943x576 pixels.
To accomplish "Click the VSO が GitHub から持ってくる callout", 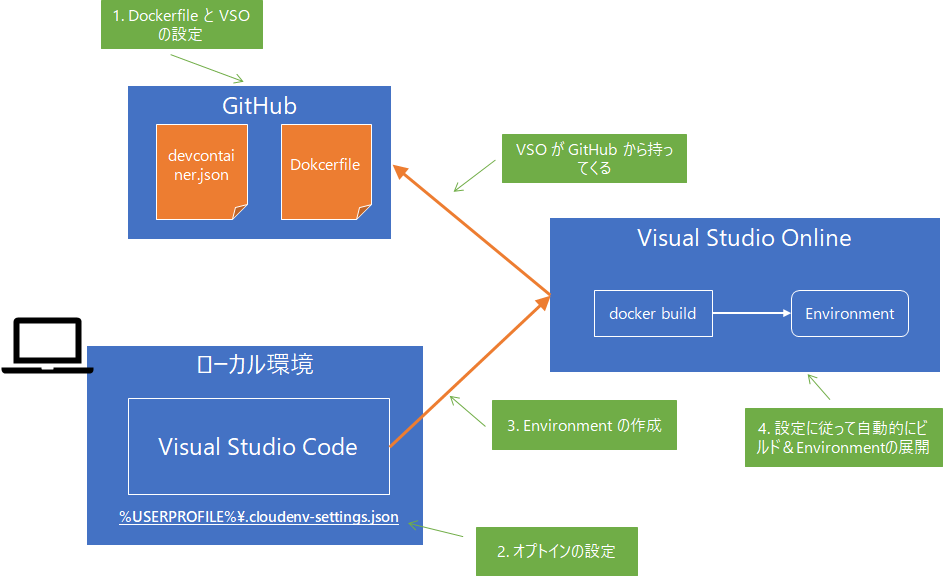I will [x=594, y=158].
